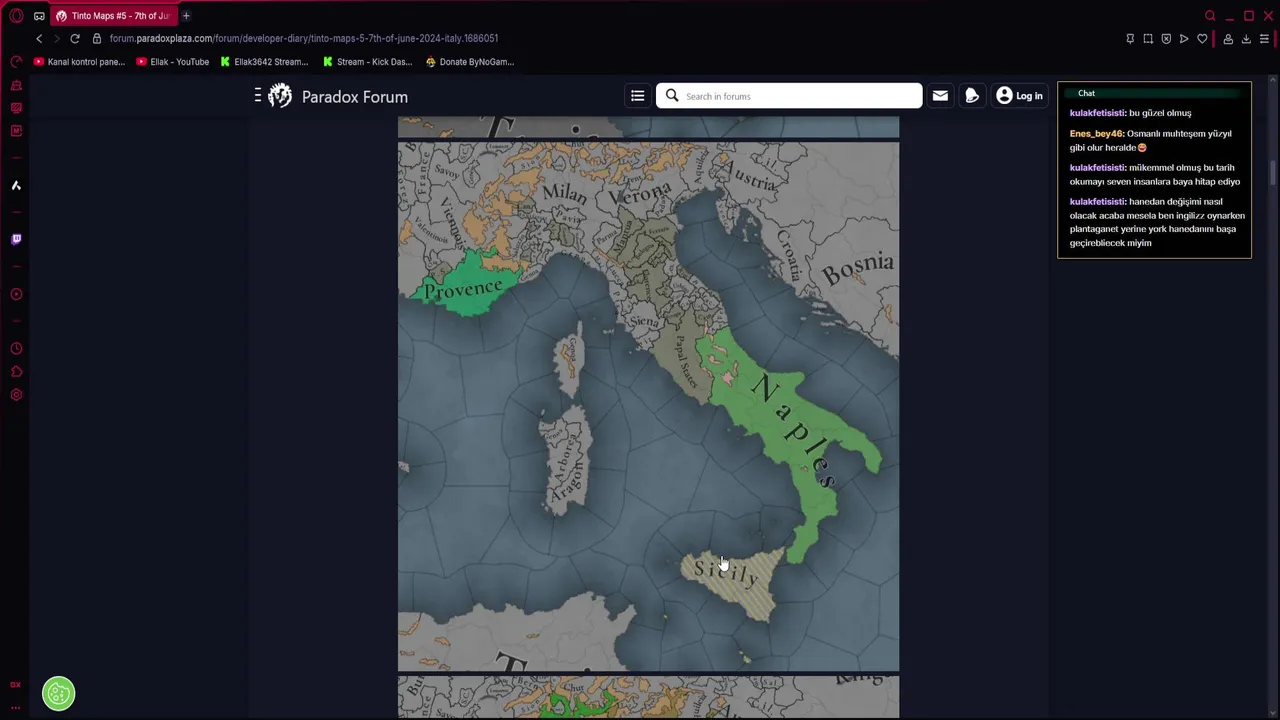1280x720 pixels.
Task: Click the page vertical scrollbar
Action: pos(1273,172)
